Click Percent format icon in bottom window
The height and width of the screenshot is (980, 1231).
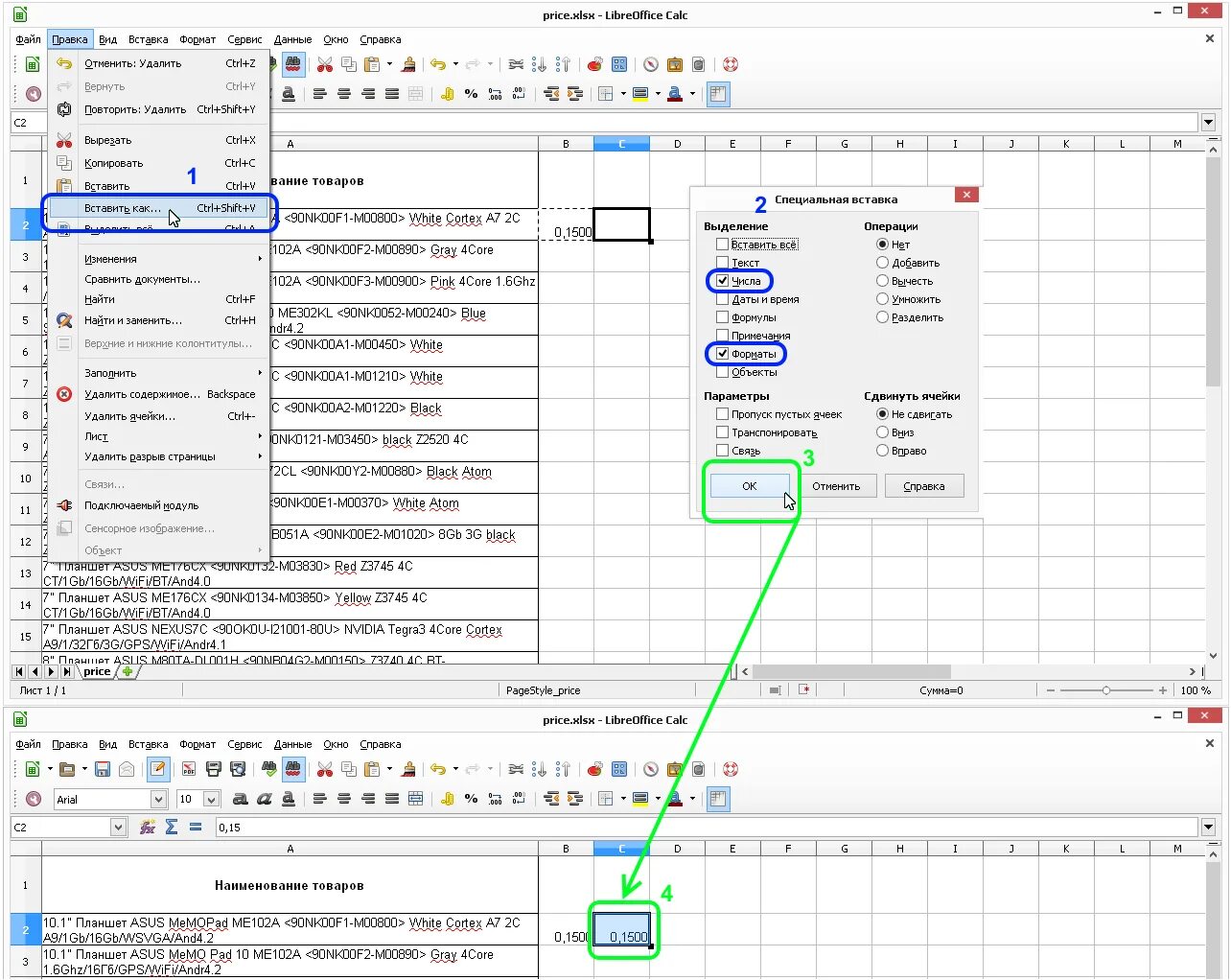coord(471,799)
